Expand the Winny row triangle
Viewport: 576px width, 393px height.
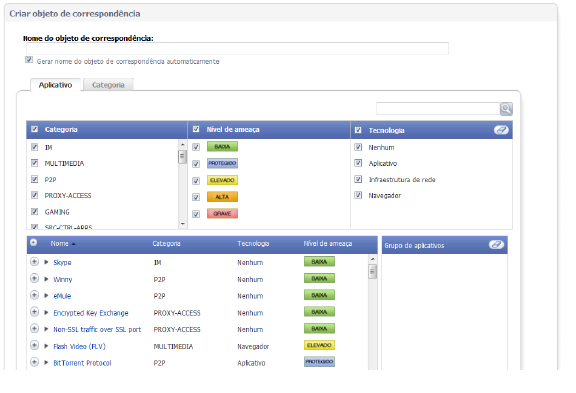[46, 279]
